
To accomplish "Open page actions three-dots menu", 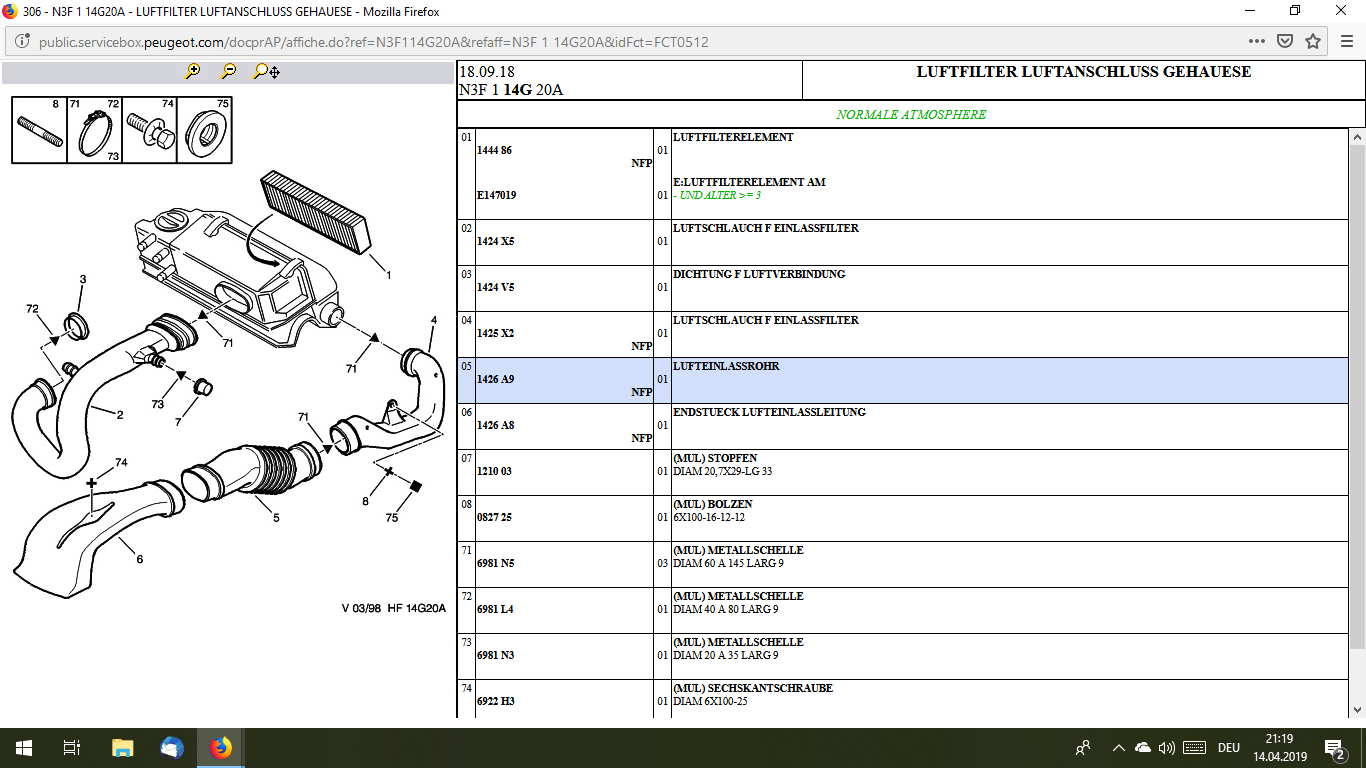I will point(1257,42).
